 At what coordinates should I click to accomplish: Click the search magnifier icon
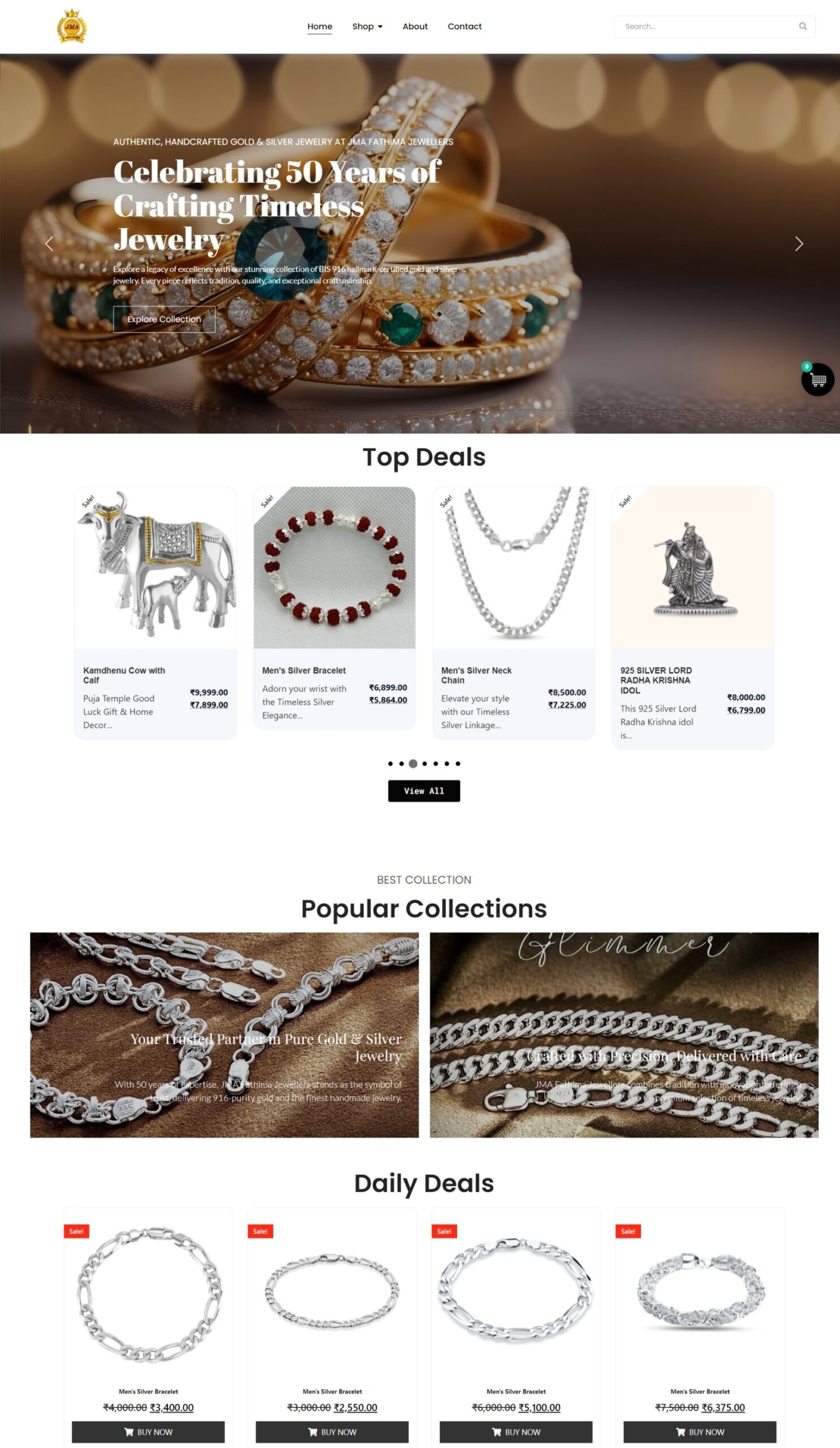[803, 27]
